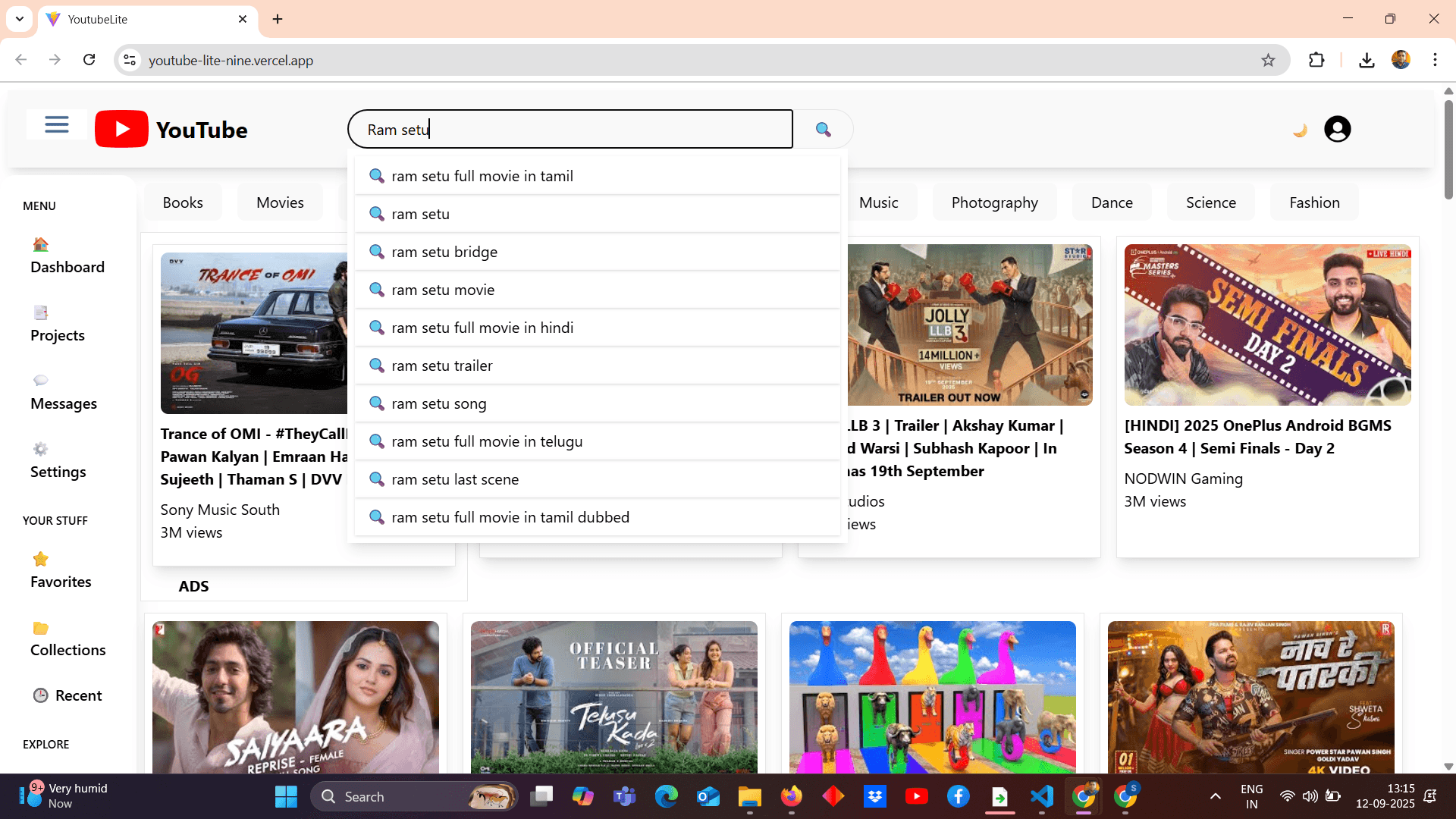The width and height of the screenshot is (1456, 819).
Task: Open the OnePlus BGMS Semi Finals thumbnail
Action: tap(1267, 325)
